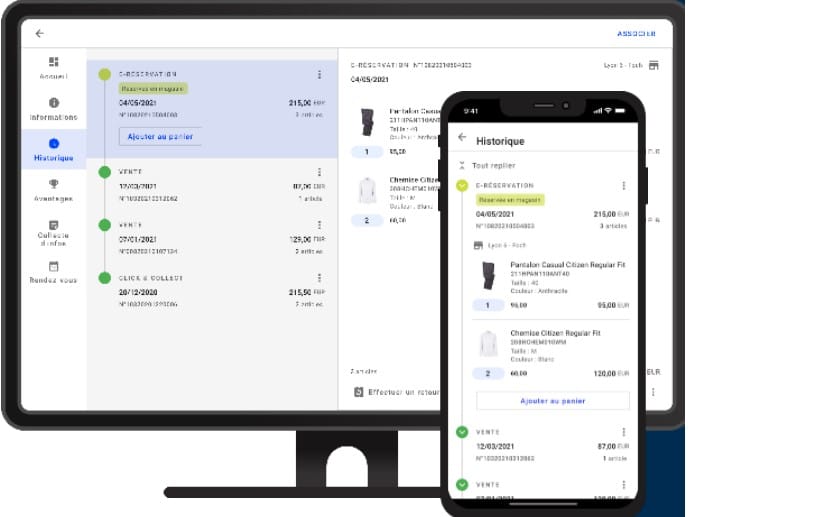Open the Collecte d'infos section
Viewport: 820px width, 517px height.
coord(54,231)
